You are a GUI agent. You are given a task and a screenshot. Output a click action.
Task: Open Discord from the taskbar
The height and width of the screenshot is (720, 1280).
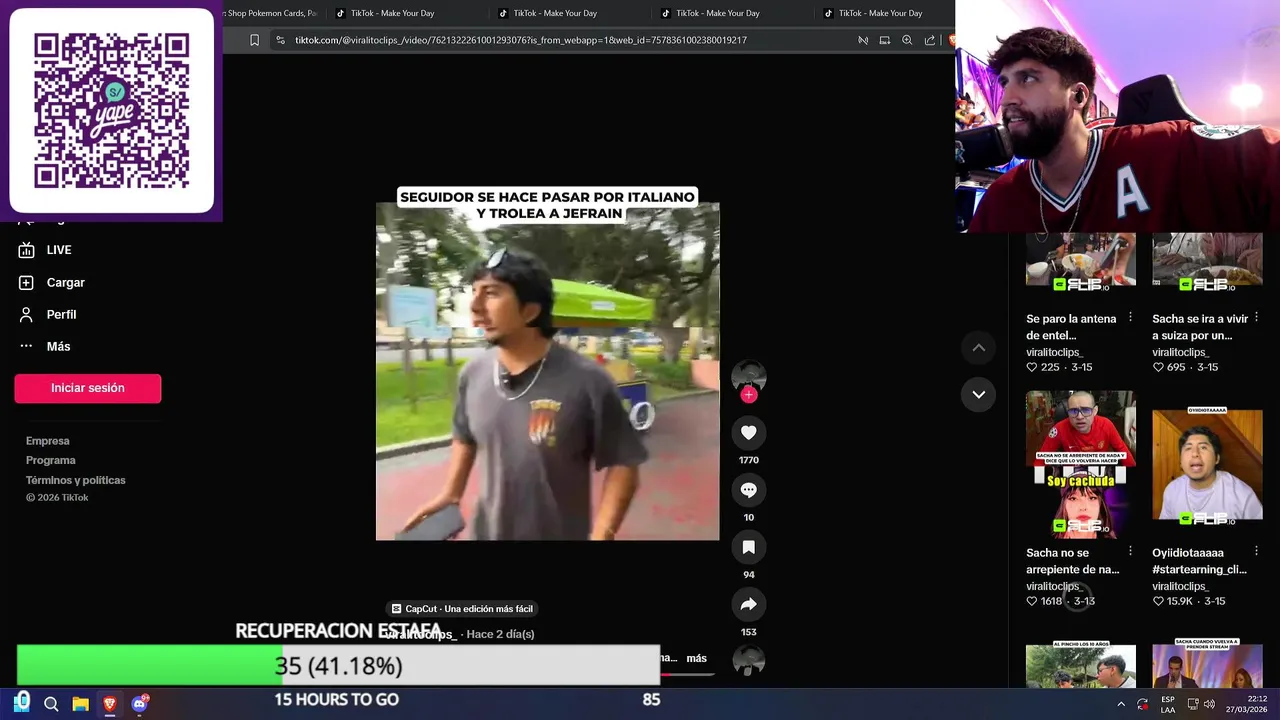[x=139, y=704]
